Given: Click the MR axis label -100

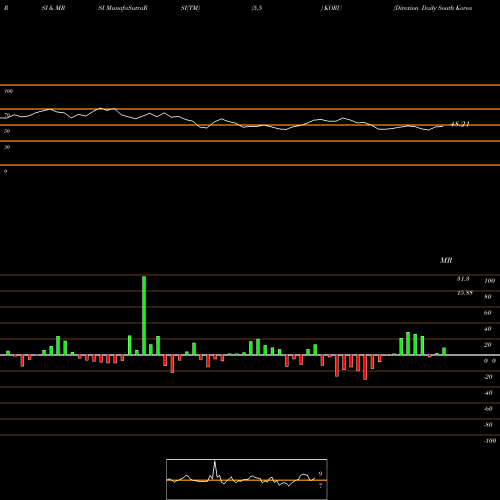Looking at the screenshot, I should [x=490, y=441].
